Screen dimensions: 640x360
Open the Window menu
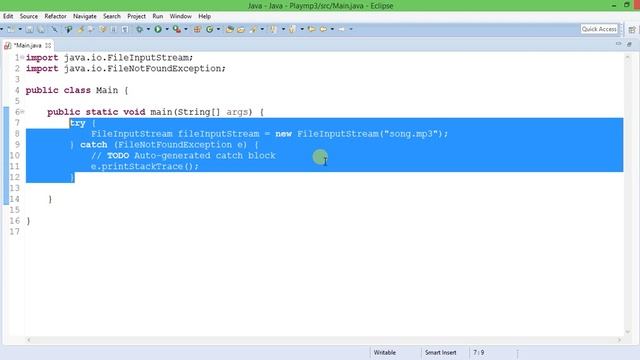point(180,16)
